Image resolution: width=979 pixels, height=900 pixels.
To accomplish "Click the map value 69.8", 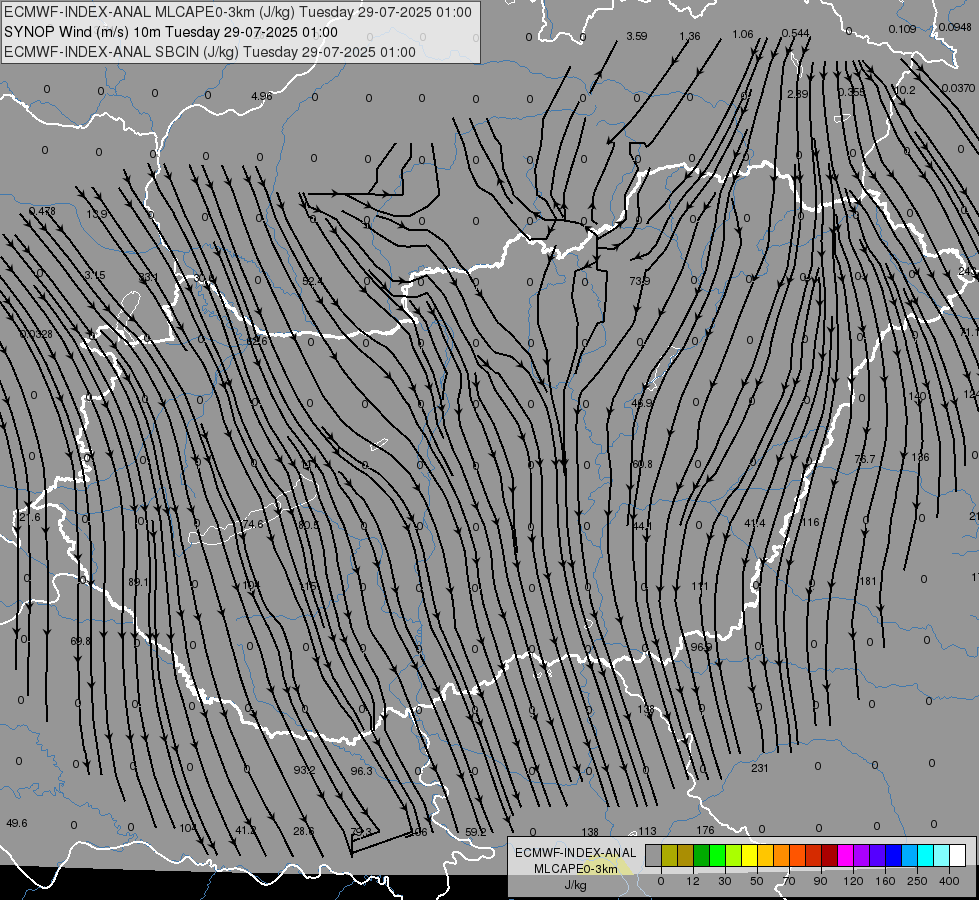I will point(81,641).
